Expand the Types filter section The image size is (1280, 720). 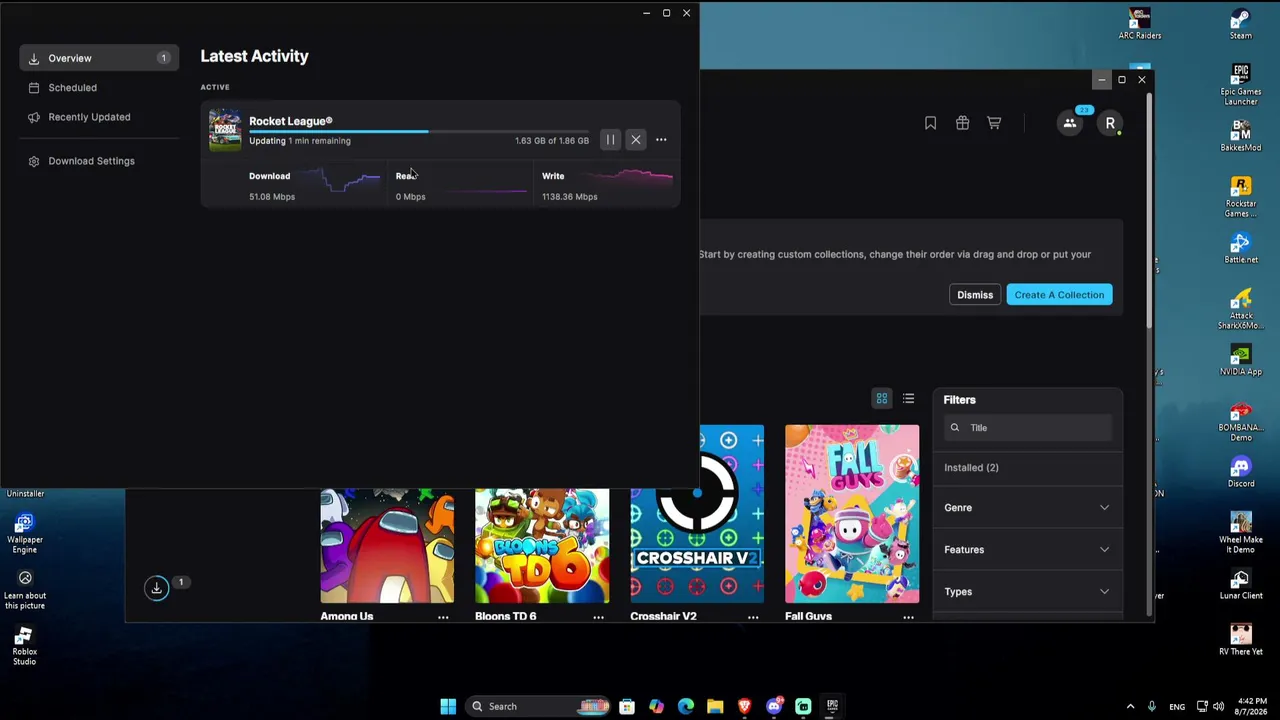(x=1028, y=592)
